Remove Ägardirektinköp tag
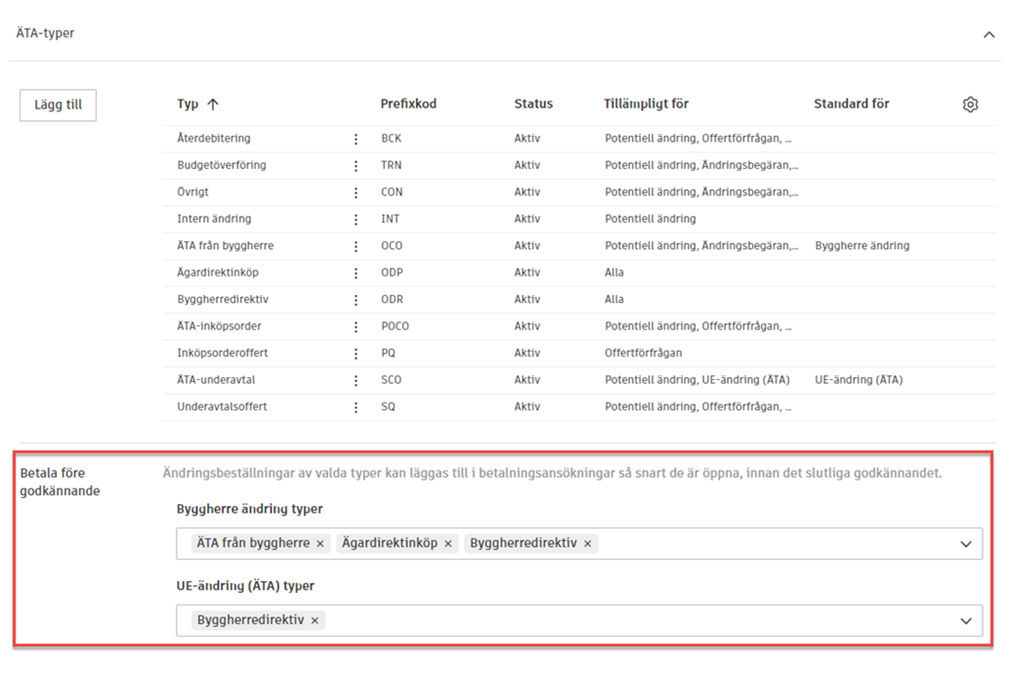 click(448, 544)
